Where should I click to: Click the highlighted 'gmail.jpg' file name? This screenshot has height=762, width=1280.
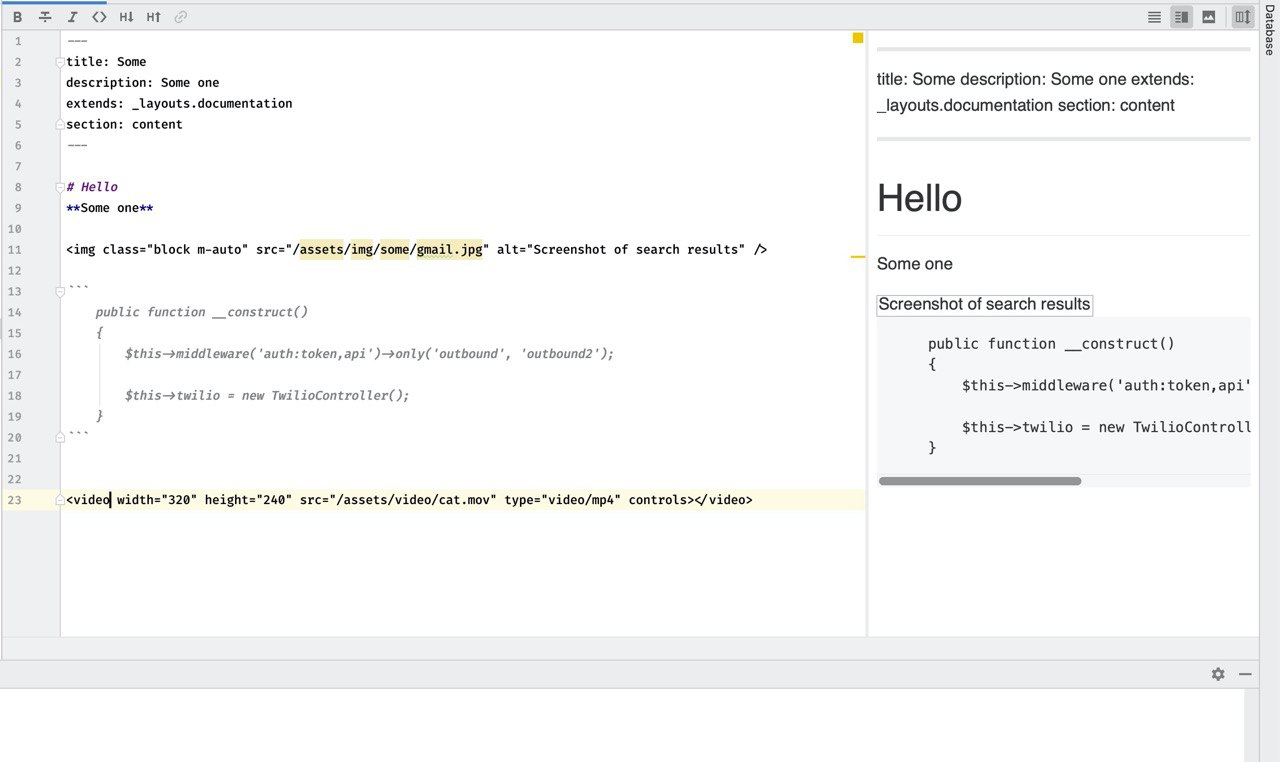450,250
